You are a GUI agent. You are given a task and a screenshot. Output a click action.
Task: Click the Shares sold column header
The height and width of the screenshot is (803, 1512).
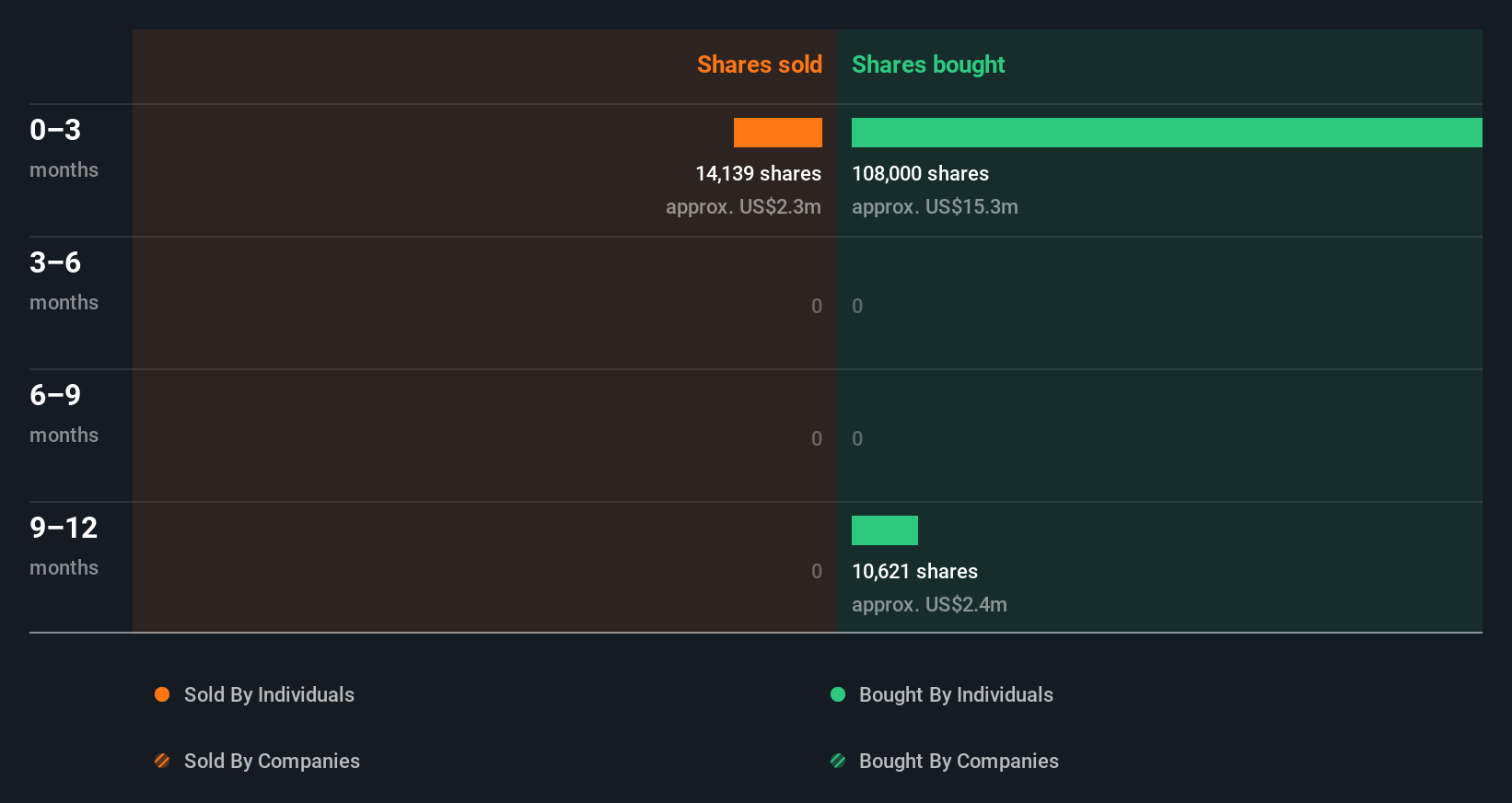[760, 64]
